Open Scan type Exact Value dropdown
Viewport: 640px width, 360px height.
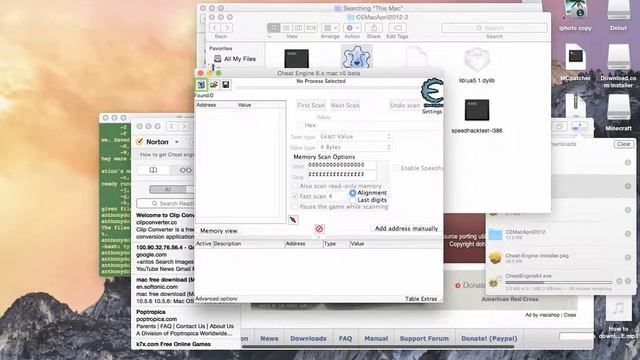354,136
